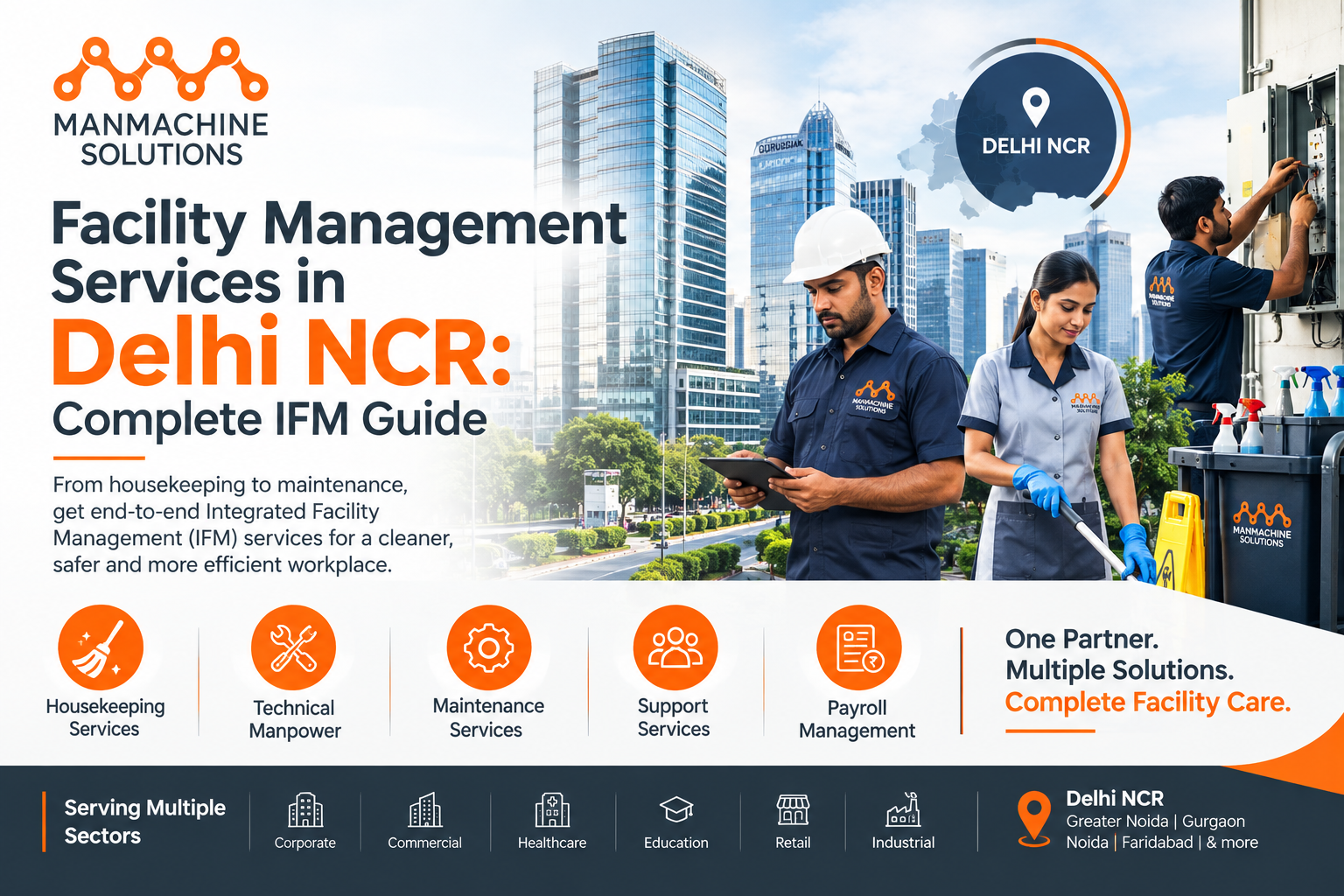Click the "Education" sector label
This screenshot has height=896, width=1344.
click(x=676, y=843)
